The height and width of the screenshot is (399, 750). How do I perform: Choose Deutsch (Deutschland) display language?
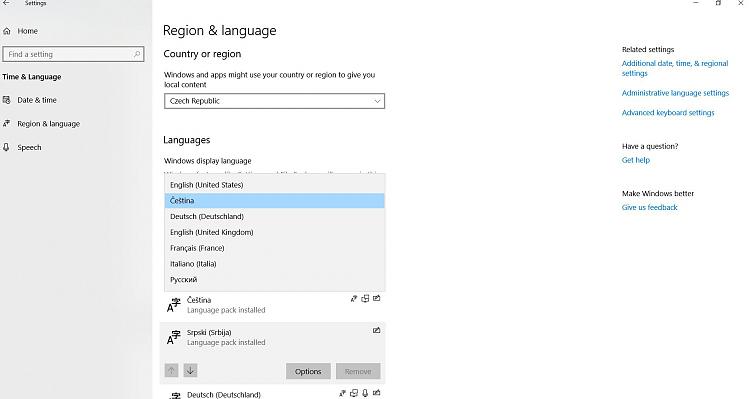pyautogui.click(x=275, y=217)
